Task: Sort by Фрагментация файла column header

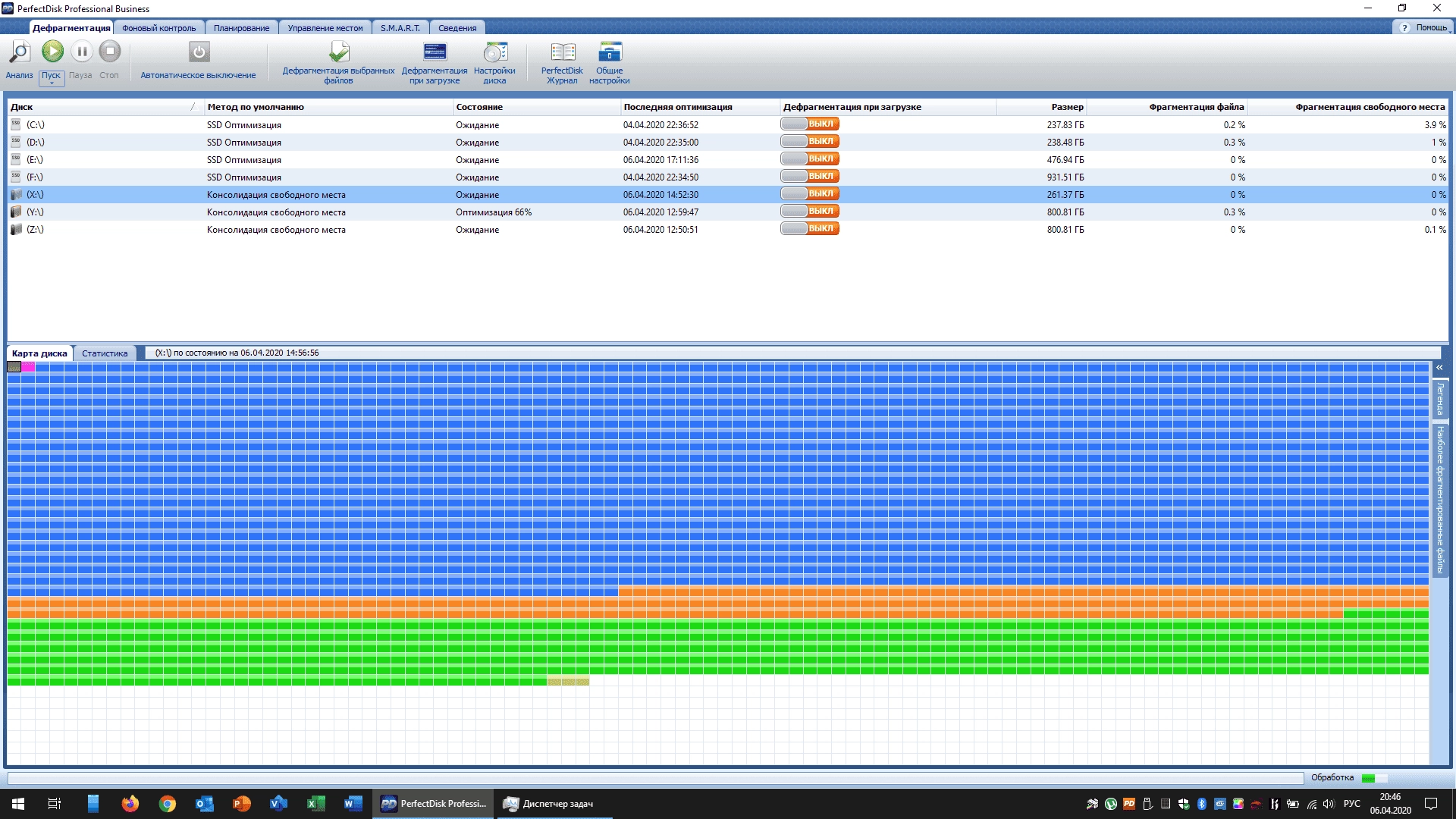Action: [x=1167, y=107]
